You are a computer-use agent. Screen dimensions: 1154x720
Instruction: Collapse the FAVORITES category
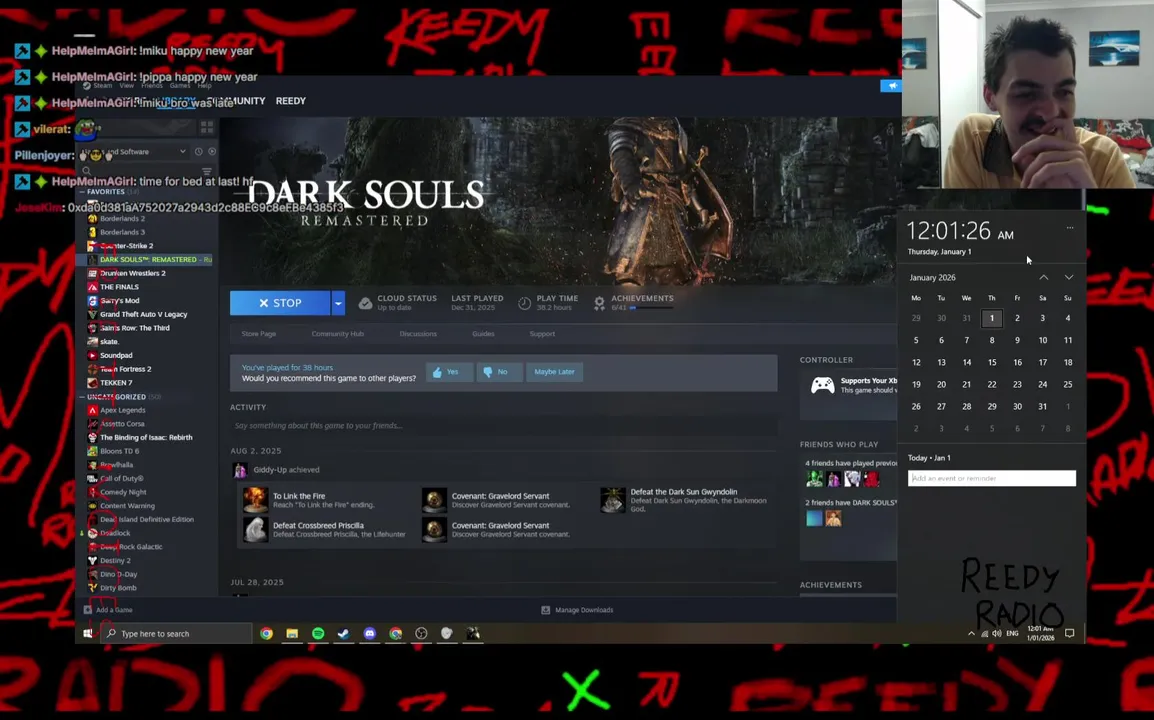pos(82,191)
